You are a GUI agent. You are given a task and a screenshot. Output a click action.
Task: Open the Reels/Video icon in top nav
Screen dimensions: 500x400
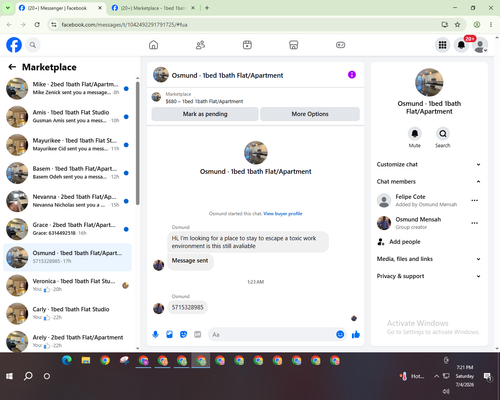[x=247, y=45]
